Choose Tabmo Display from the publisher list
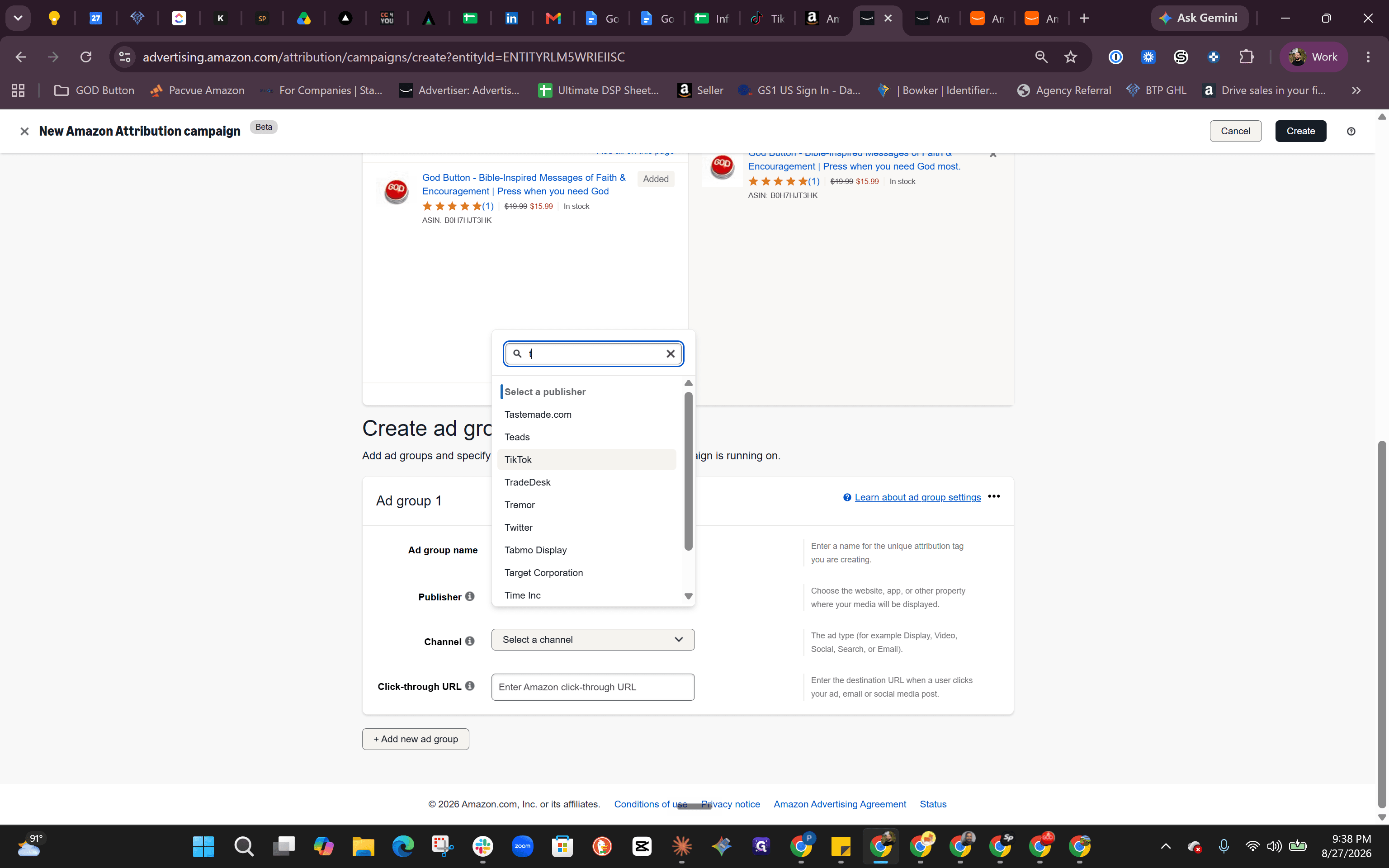The image size is (1389, 868). point(586,550)
